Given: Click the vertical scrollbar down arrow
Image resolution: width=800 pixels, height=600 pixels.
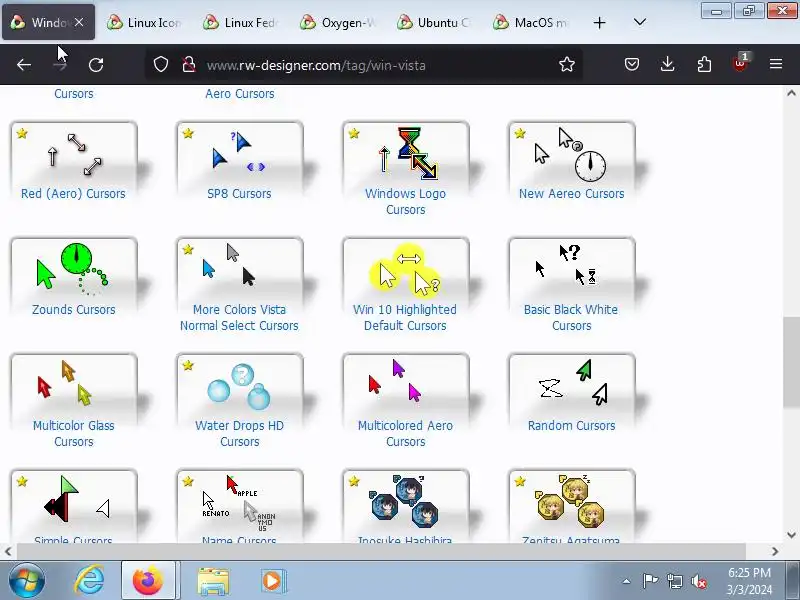Looking at the screenshot, I should click(791, 535).
